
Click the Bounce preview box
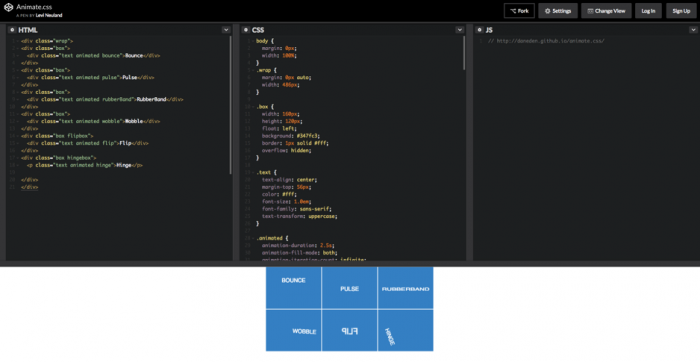point(293,288)
